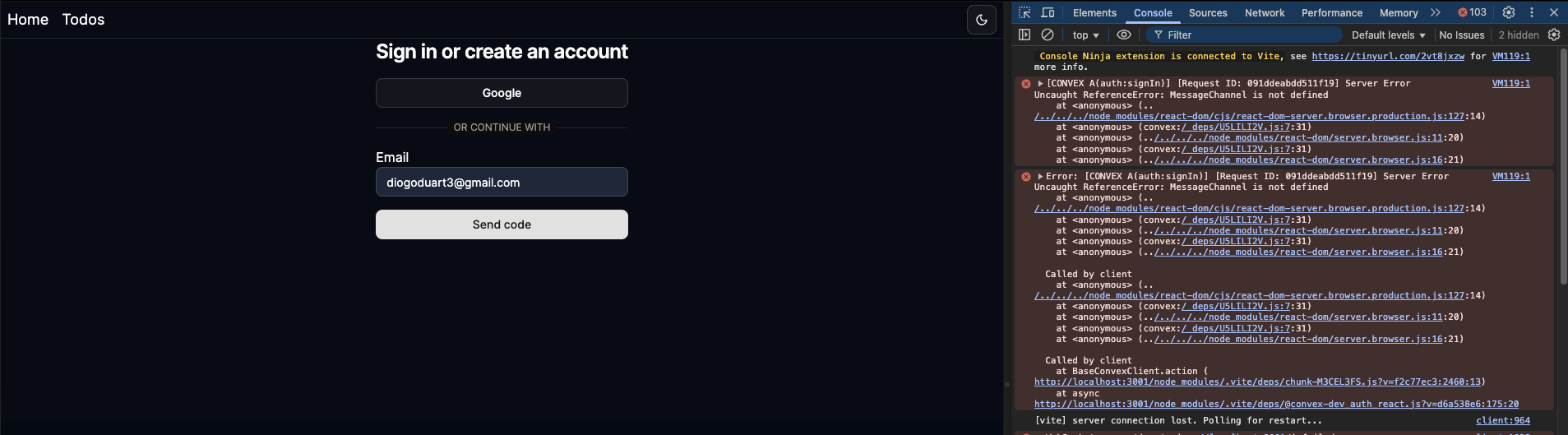Viewport: 1568px width, 435px height.
Task: Select the inspect element picker icon
Action: pos(1025,12)
